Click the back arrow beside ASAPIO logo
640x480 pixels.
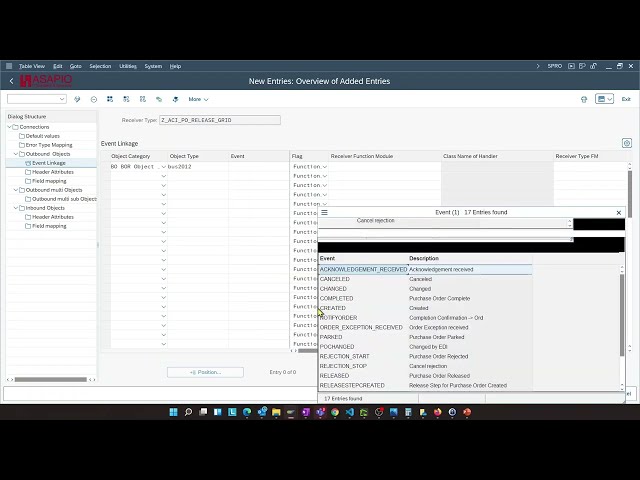pos(11,81)
